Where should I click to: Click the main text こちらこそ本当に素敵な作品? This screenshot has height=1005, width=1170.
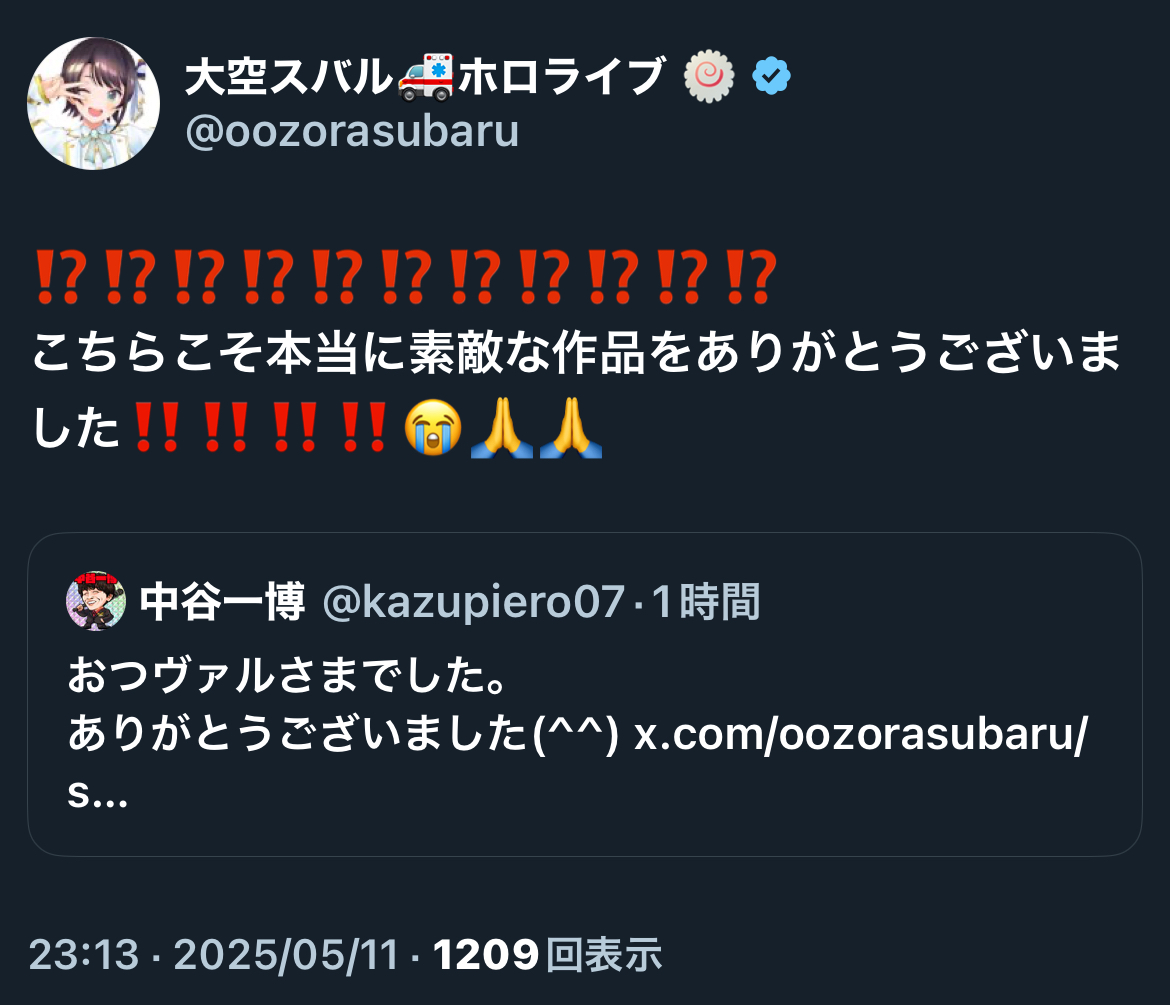click(x=338, y=352)
